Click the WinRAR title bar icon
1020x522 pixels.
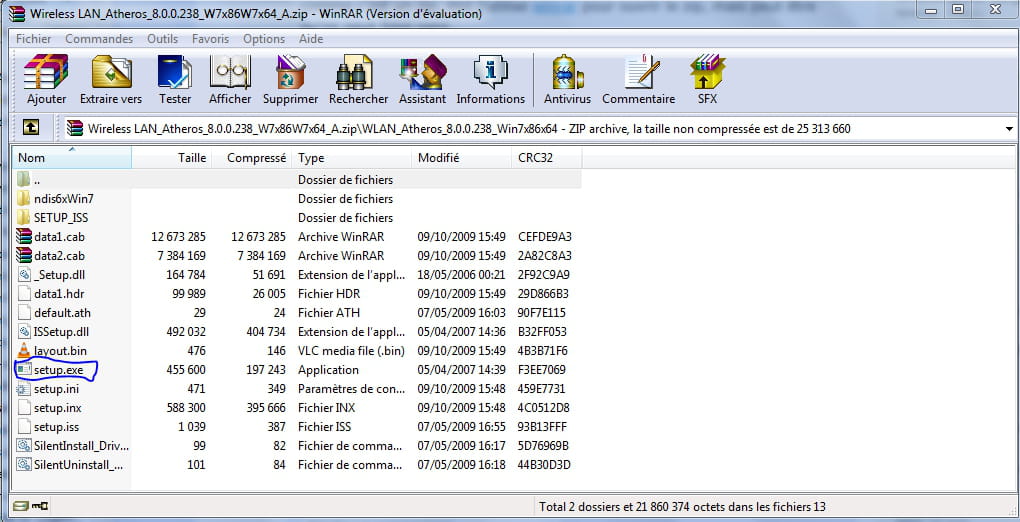(18, 13)
